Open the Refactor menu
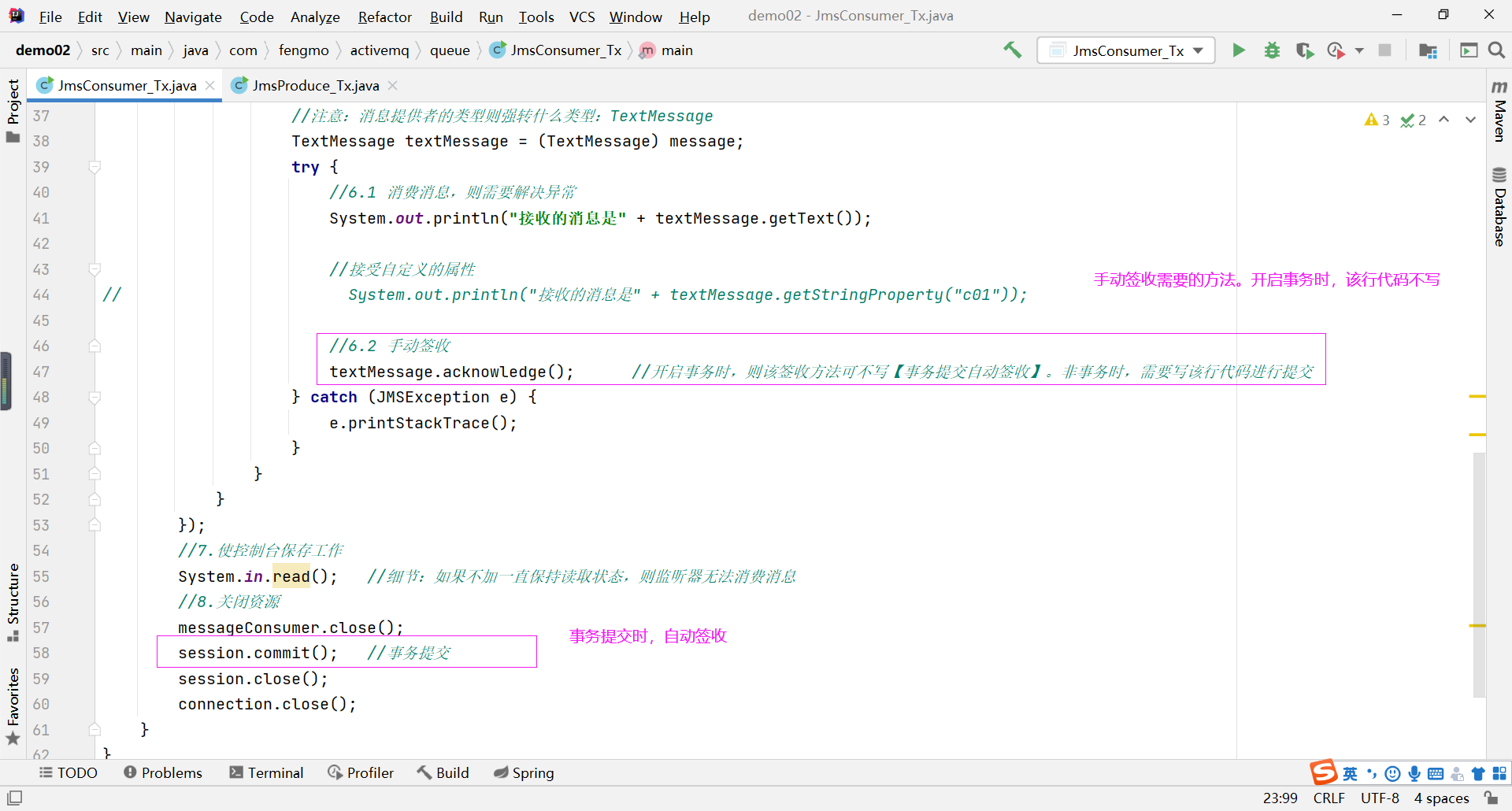 coord(384,17)
